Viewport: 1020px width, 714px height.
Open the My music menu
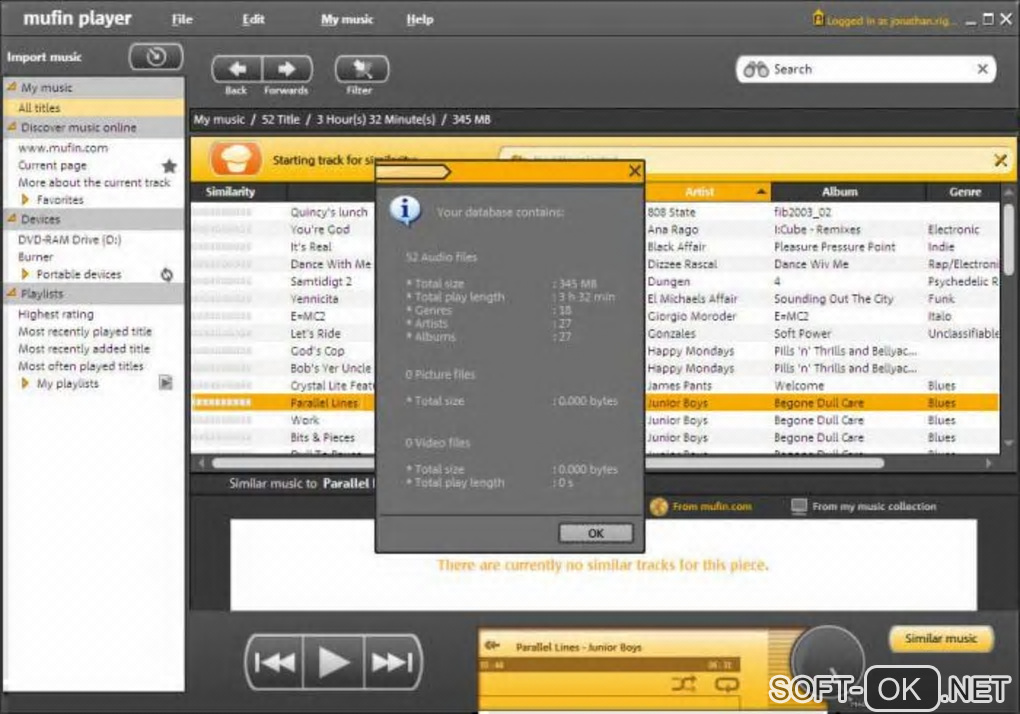pyautogui.click(x=347, y=20)
